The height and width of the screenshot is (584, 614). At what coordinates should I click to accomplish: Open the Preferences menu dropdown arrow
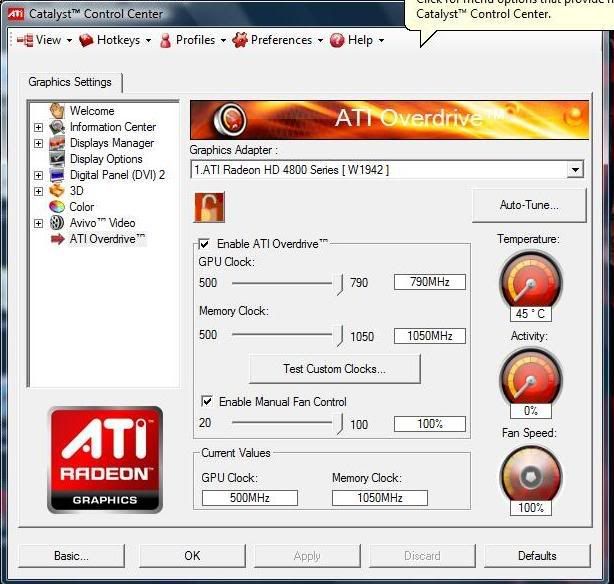(x=320, y=40)
